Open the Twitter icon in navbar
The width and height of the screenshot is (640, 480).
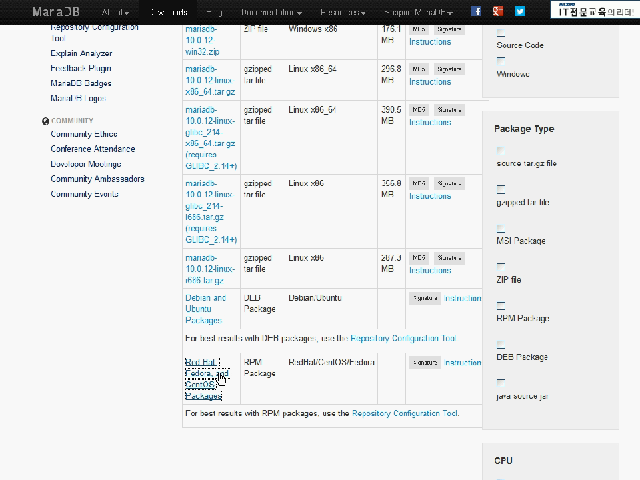point(520,11)
